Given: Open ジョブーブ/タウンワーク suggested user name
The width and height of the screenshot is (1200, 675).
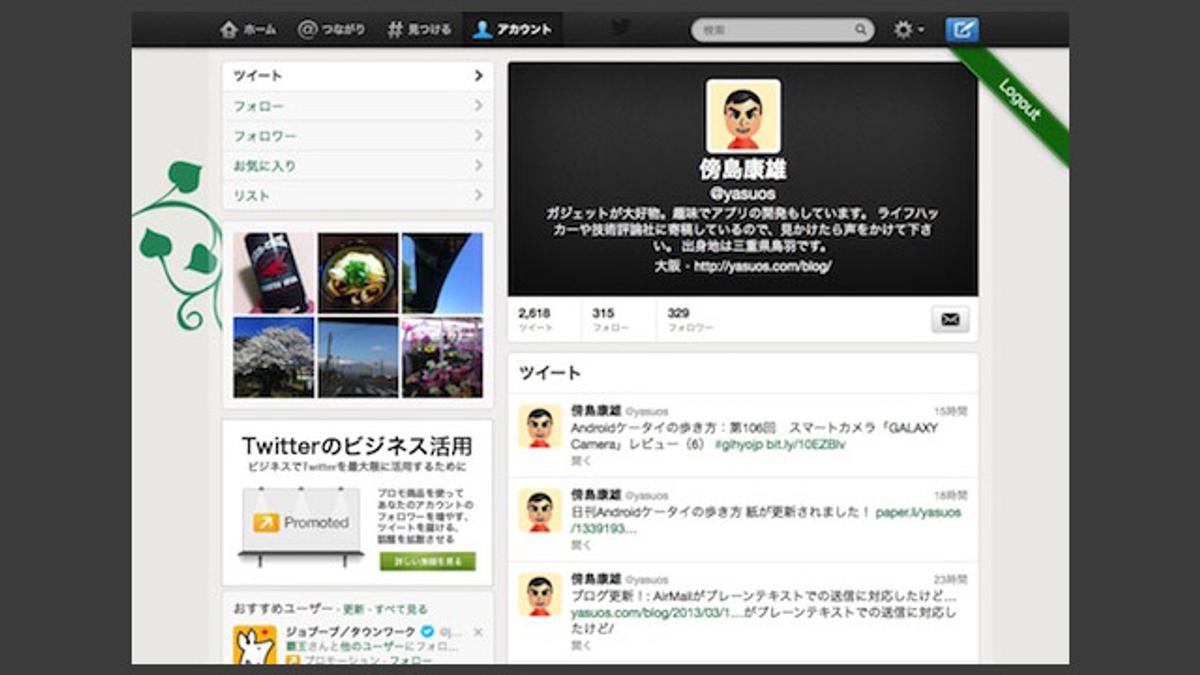Looking at the screenshot, I should click(x=351, y=631).
